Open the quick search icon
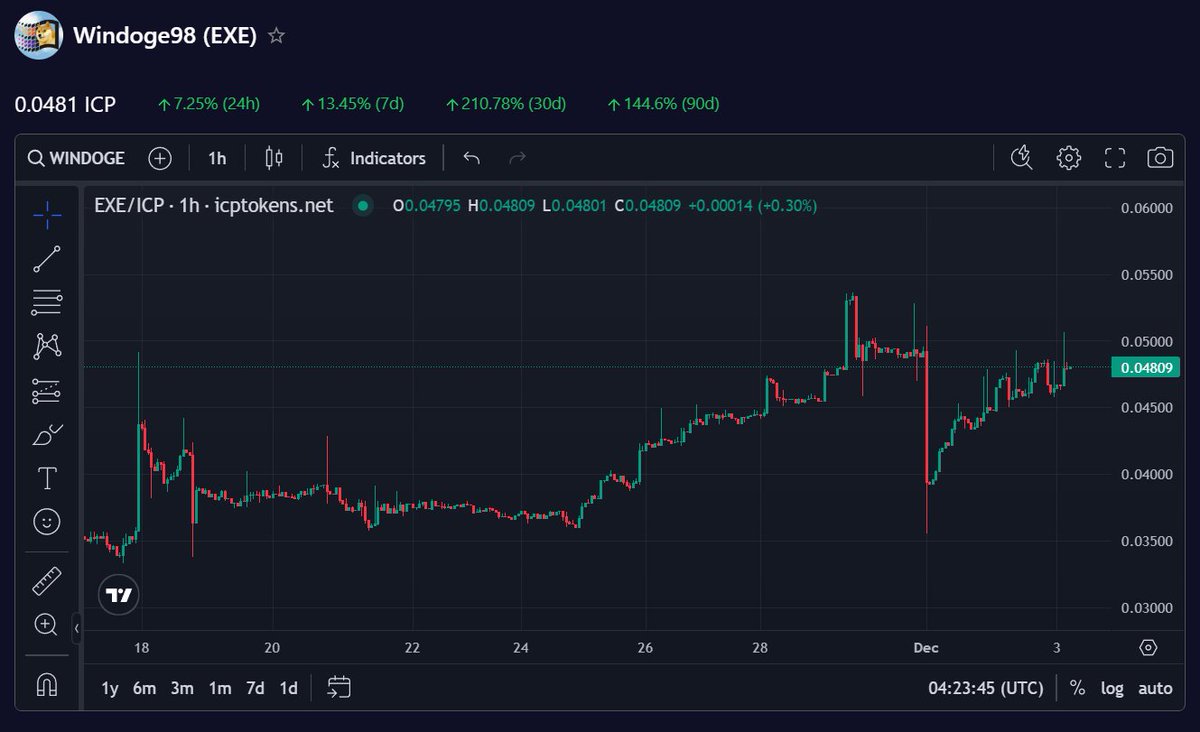1200x732 pixels. click(x=1022, y=157)
